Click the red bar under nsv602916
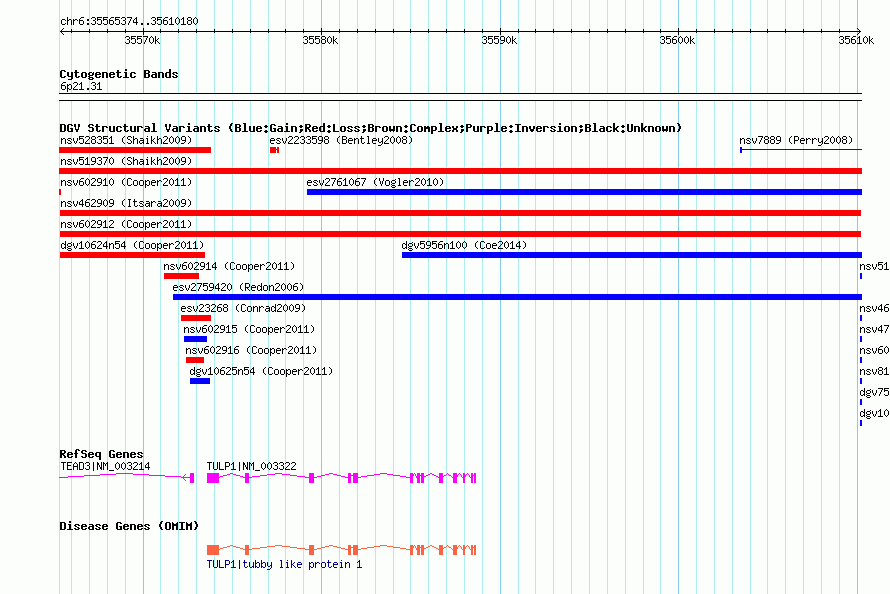The image size is (890, 594). click(195, 360)
